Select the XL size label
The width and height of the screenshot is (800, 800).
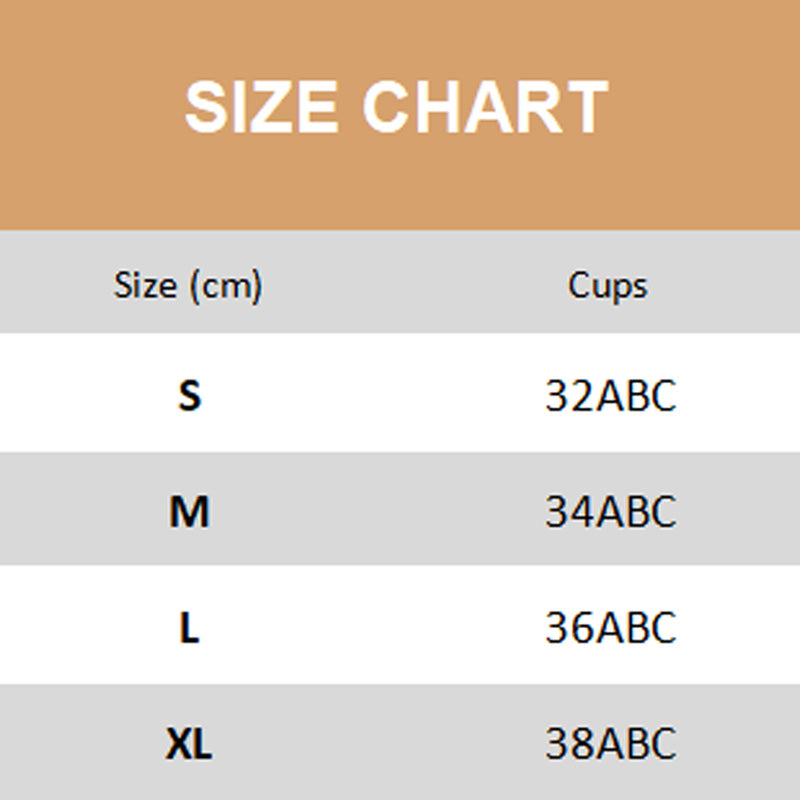189,744
